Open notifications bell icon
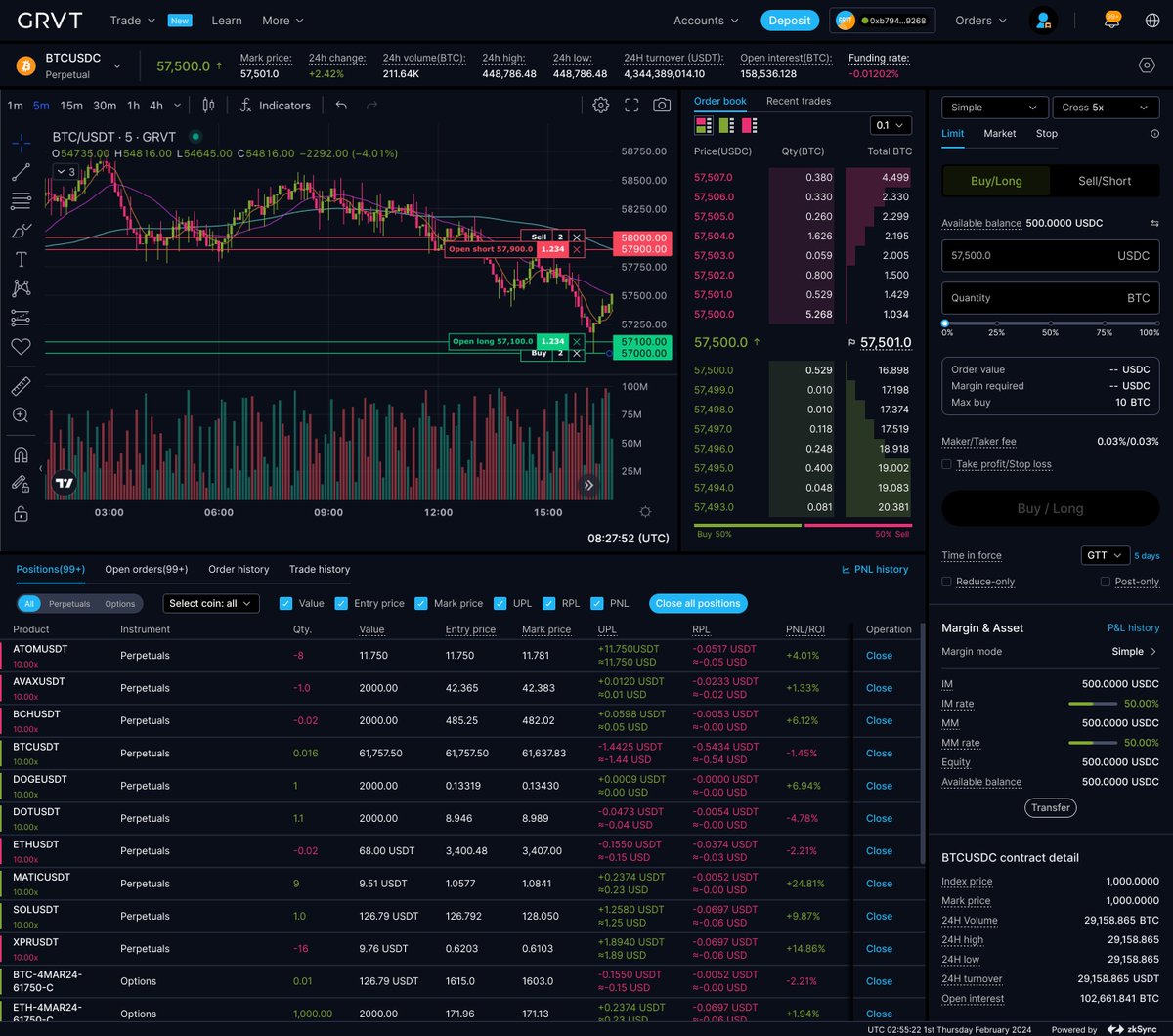This screenshot has height=1036, width=1173. pos(1111,20)
